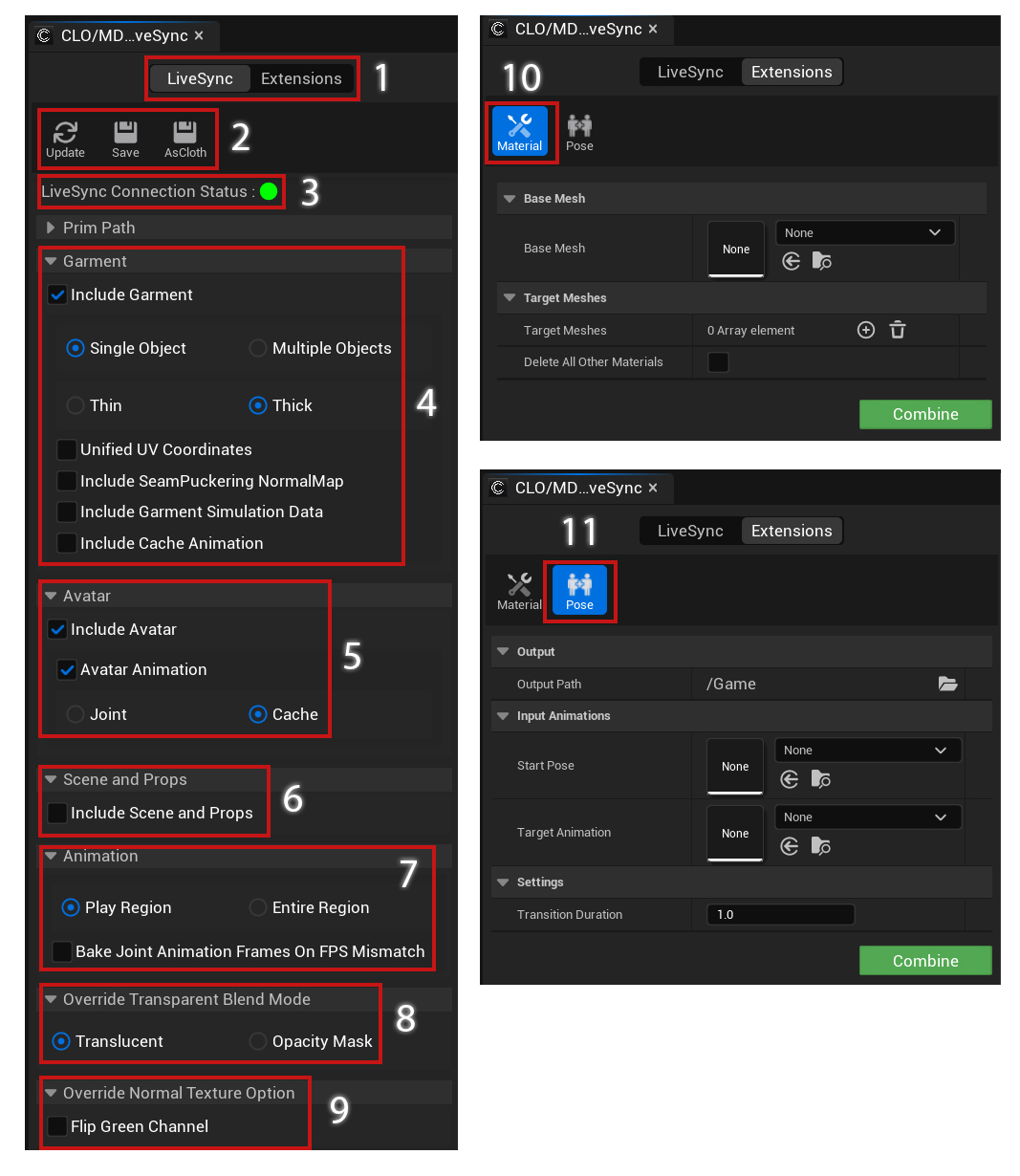Toggle Delete All Other Materials checkbox

[x=718, y=362]
